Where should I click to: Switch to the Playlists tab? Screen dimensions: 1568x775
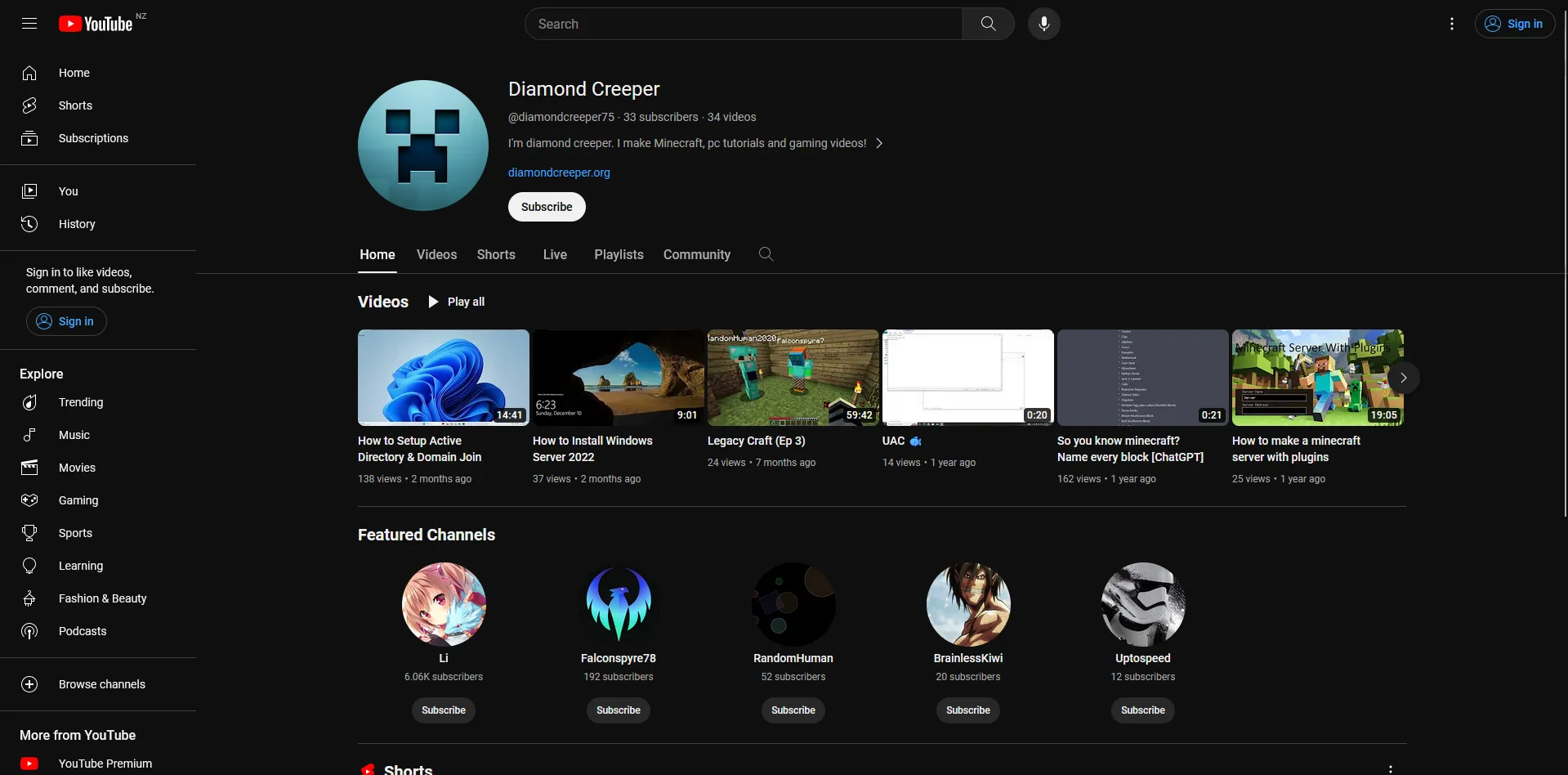tap(619, 254)
